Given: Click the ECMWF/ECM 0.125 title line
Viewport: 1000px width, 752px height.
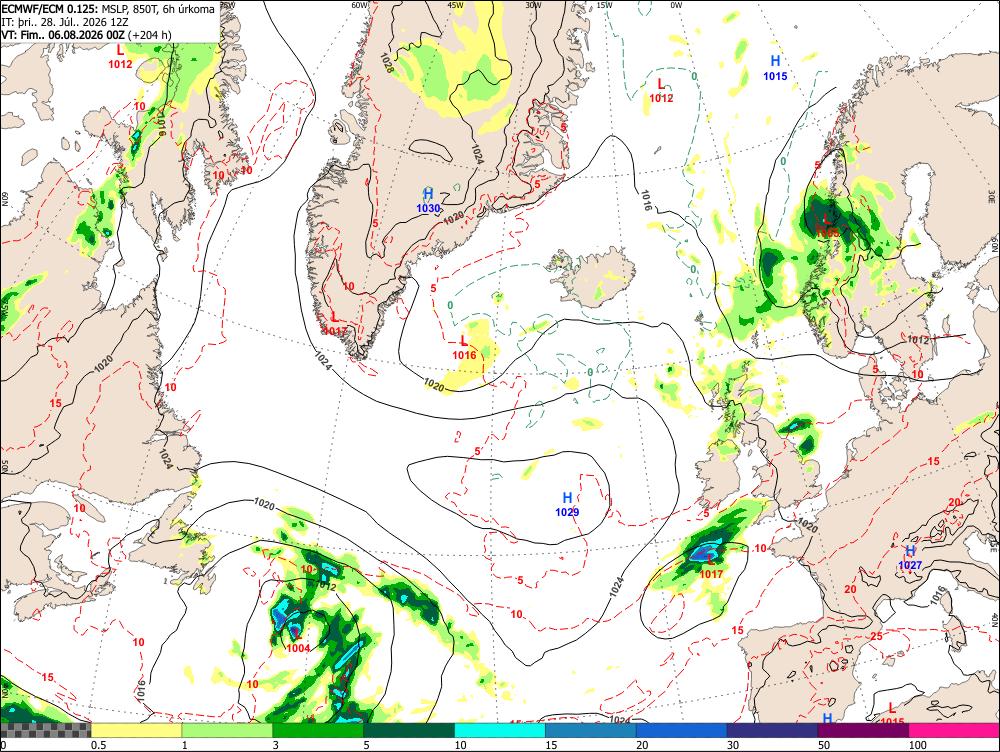Looking at the screenshot, I should pos(108,9).
